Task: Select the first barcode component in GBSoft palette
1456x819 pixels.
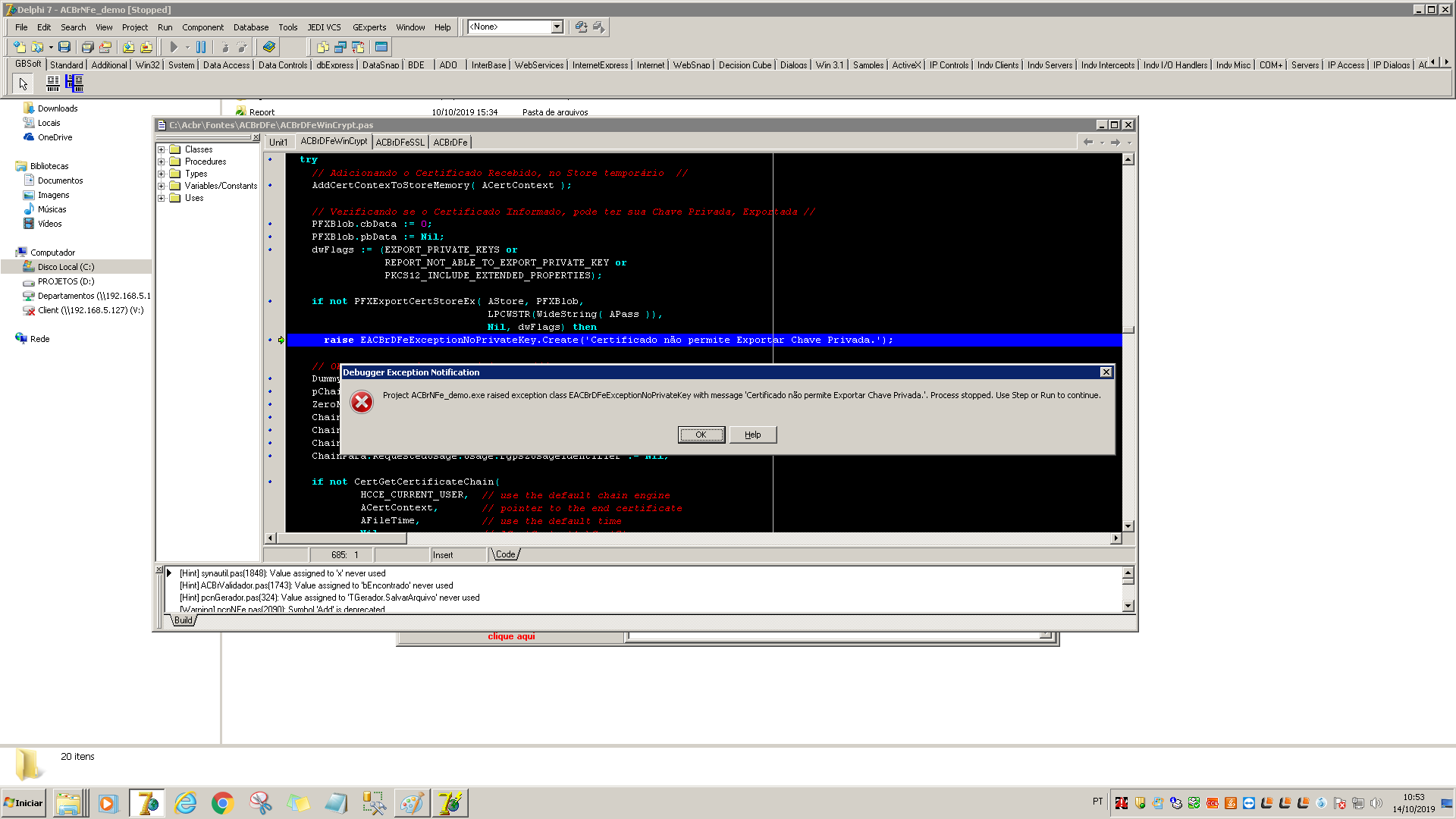Action: [x=53, y=83]
